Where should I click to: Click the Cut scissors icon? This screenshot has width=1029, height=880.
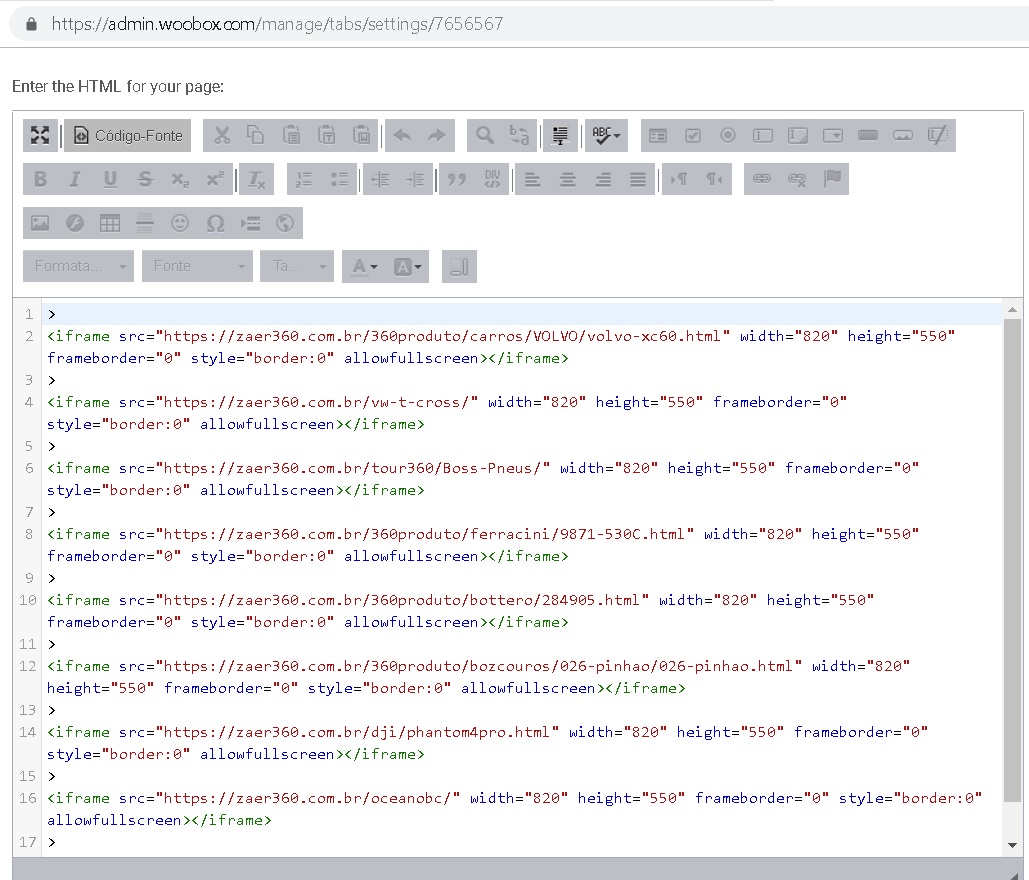tap(221, 136)
